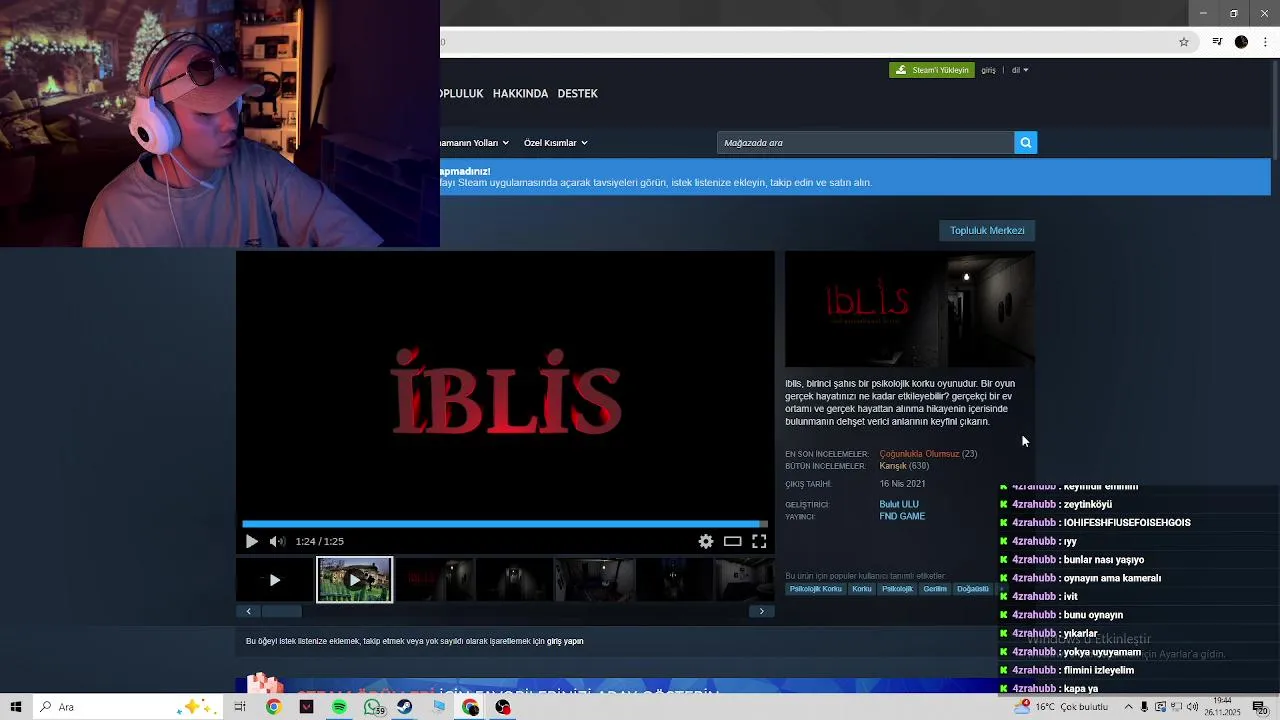Open browser media control icon
Viewport: 1280px width, 720px height.
(x=1217, y=42)
